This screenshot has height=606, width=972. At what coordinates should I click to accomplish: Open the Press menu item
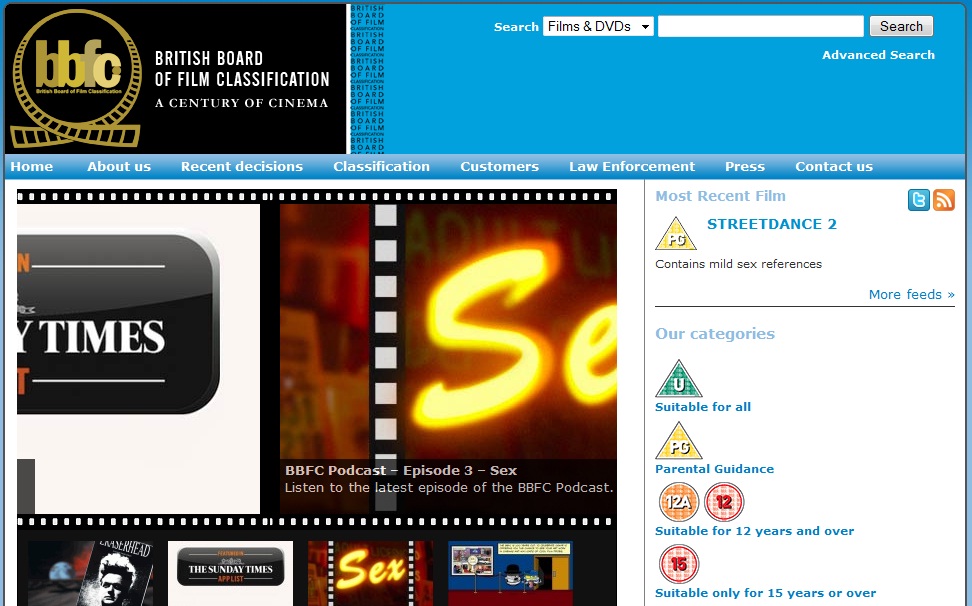(x=745, y=167)
